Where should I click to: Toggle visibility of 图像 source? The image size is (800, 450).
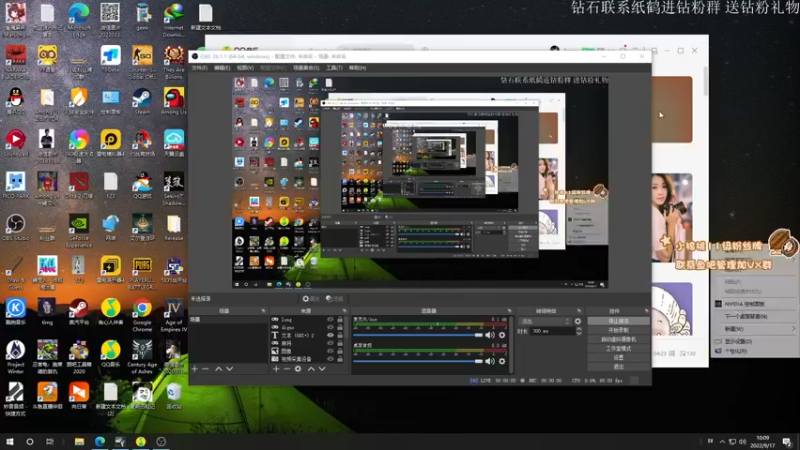pos(330,351)
